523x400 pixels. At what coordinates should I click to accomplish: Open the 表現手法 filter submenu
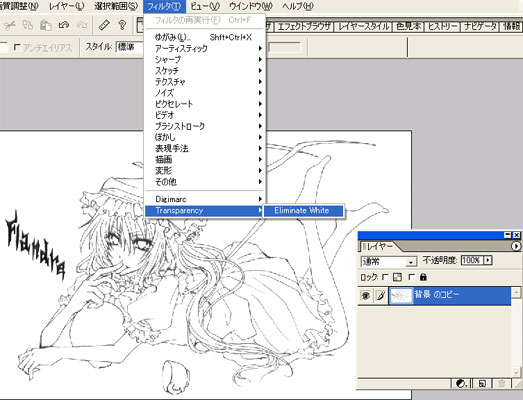[204, 148]
